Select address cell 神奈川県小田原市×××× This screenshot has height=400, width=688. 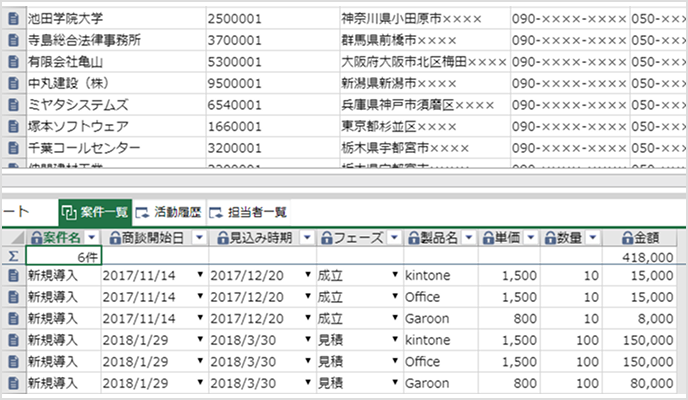(424, 18)
